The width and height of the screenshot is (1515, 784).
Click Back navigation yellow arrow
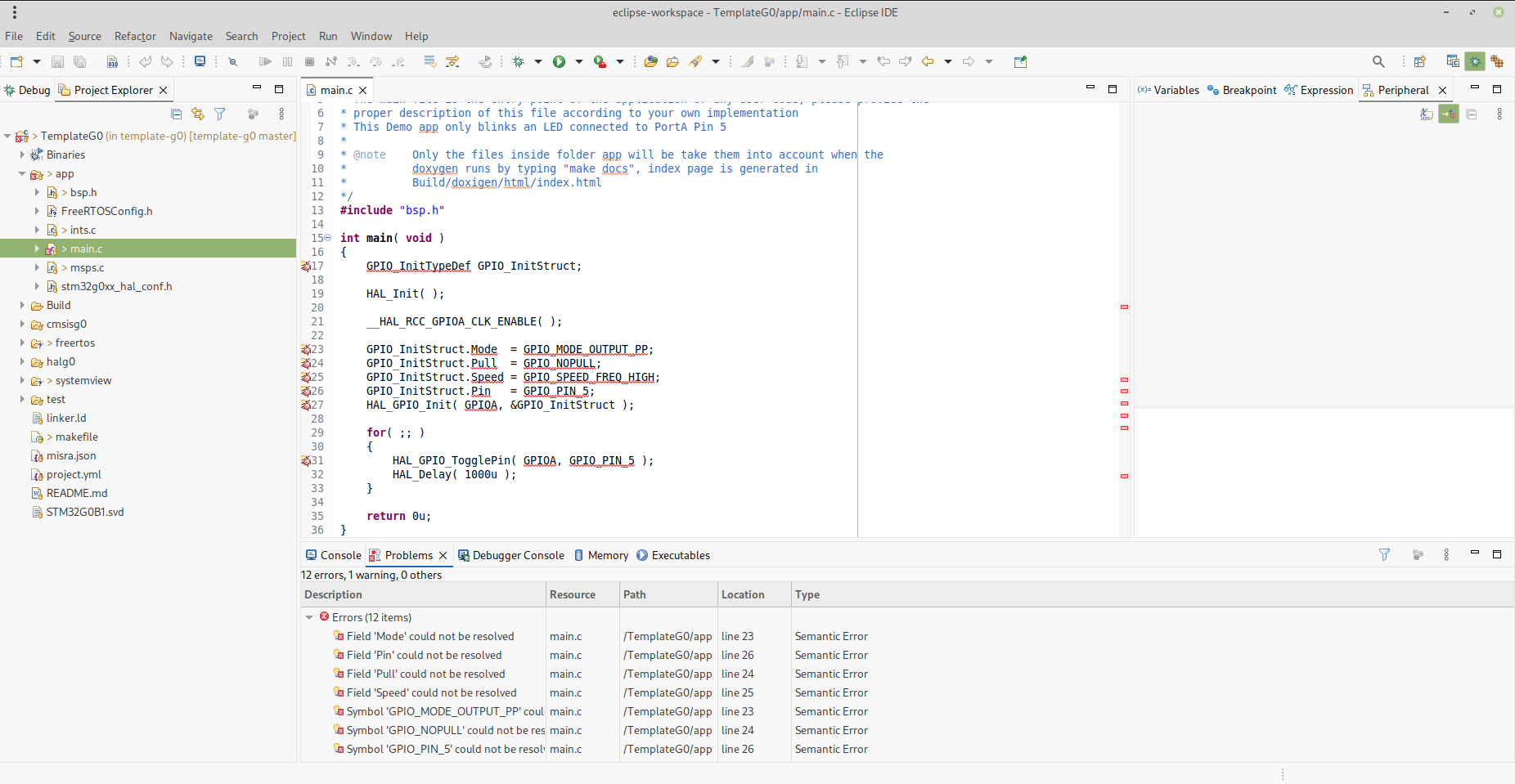coord(928,62)
